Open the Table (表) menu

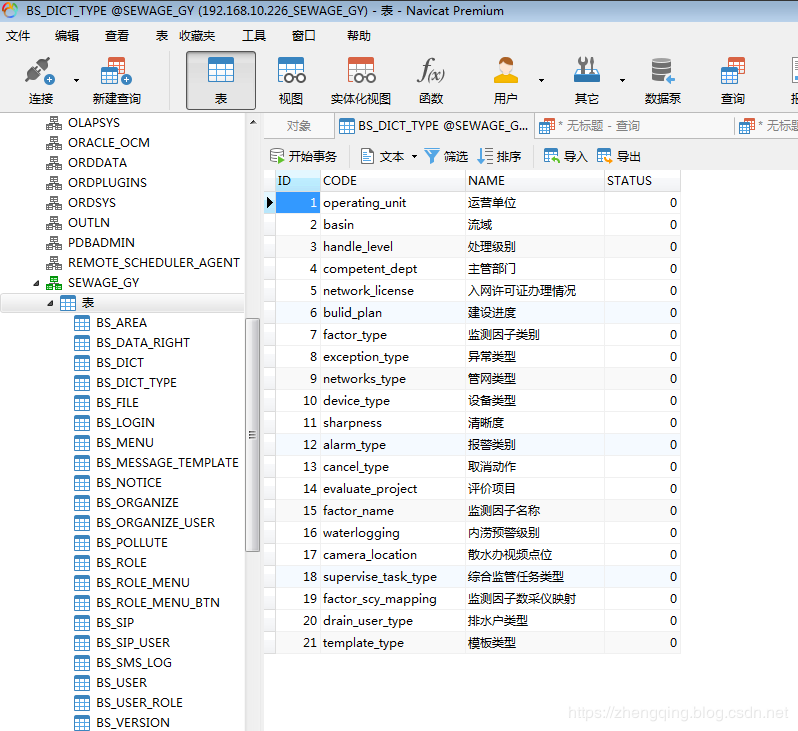162,36
